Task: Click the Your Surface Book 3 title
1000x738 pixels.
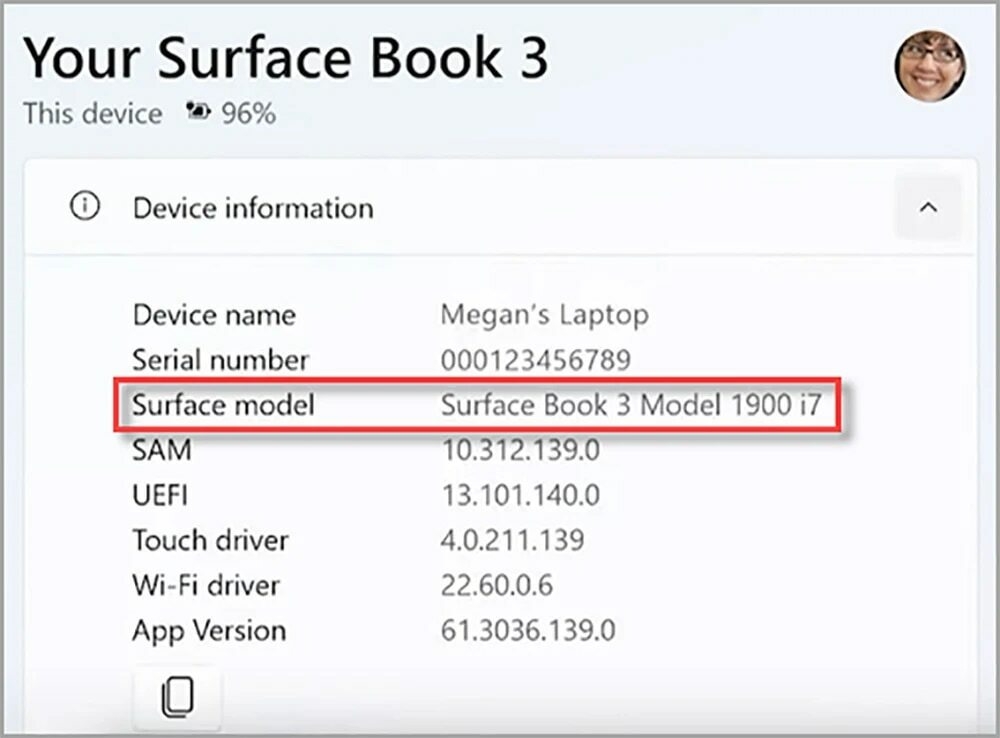Action: click(x=286, y=57)
